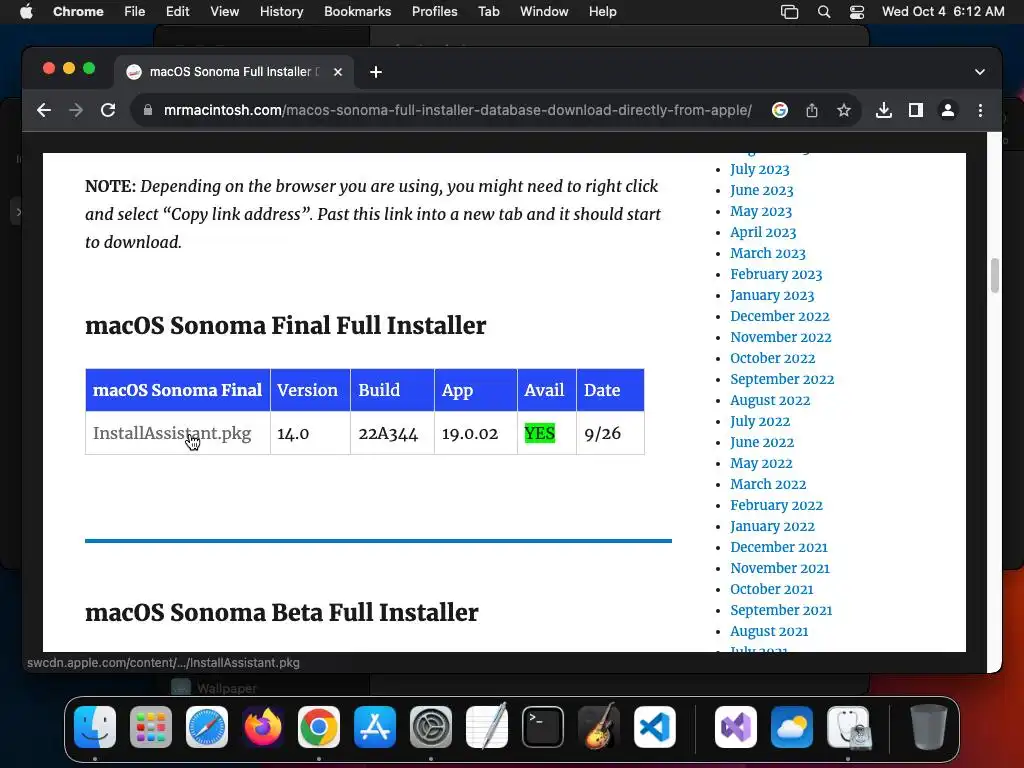Open Stage Manager icon in menu bar
The height and width of the screenshot is (768, 1024).
point(790,12)
